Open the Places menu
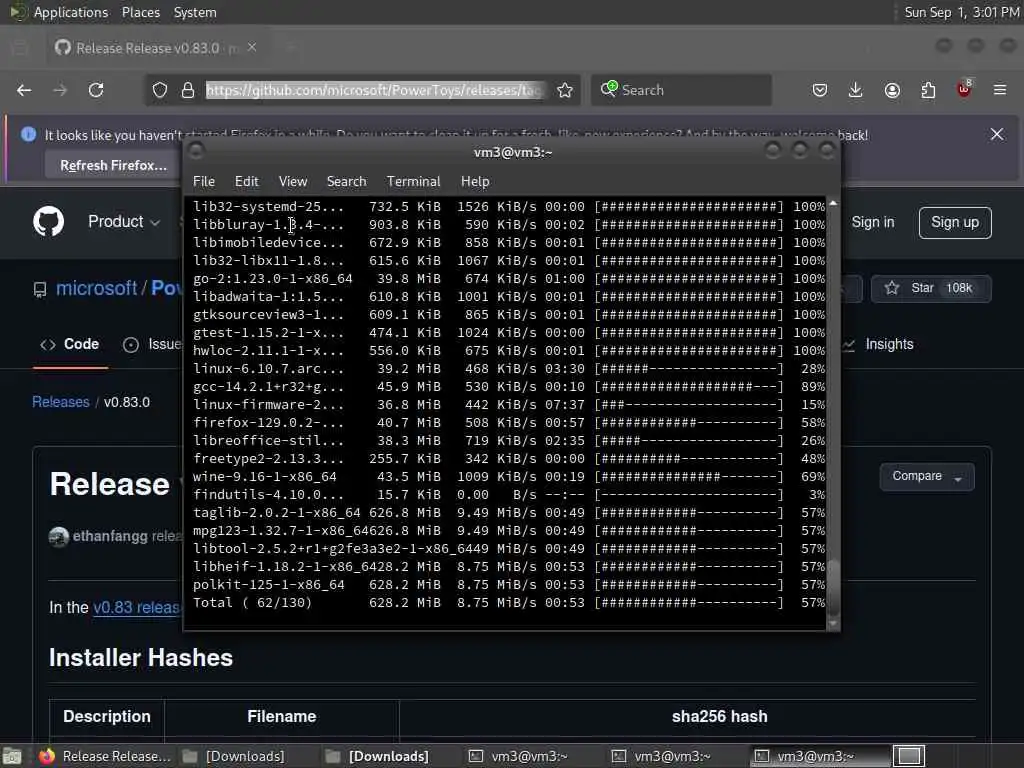Screen dimensions: 1024x768 [140, 12]
